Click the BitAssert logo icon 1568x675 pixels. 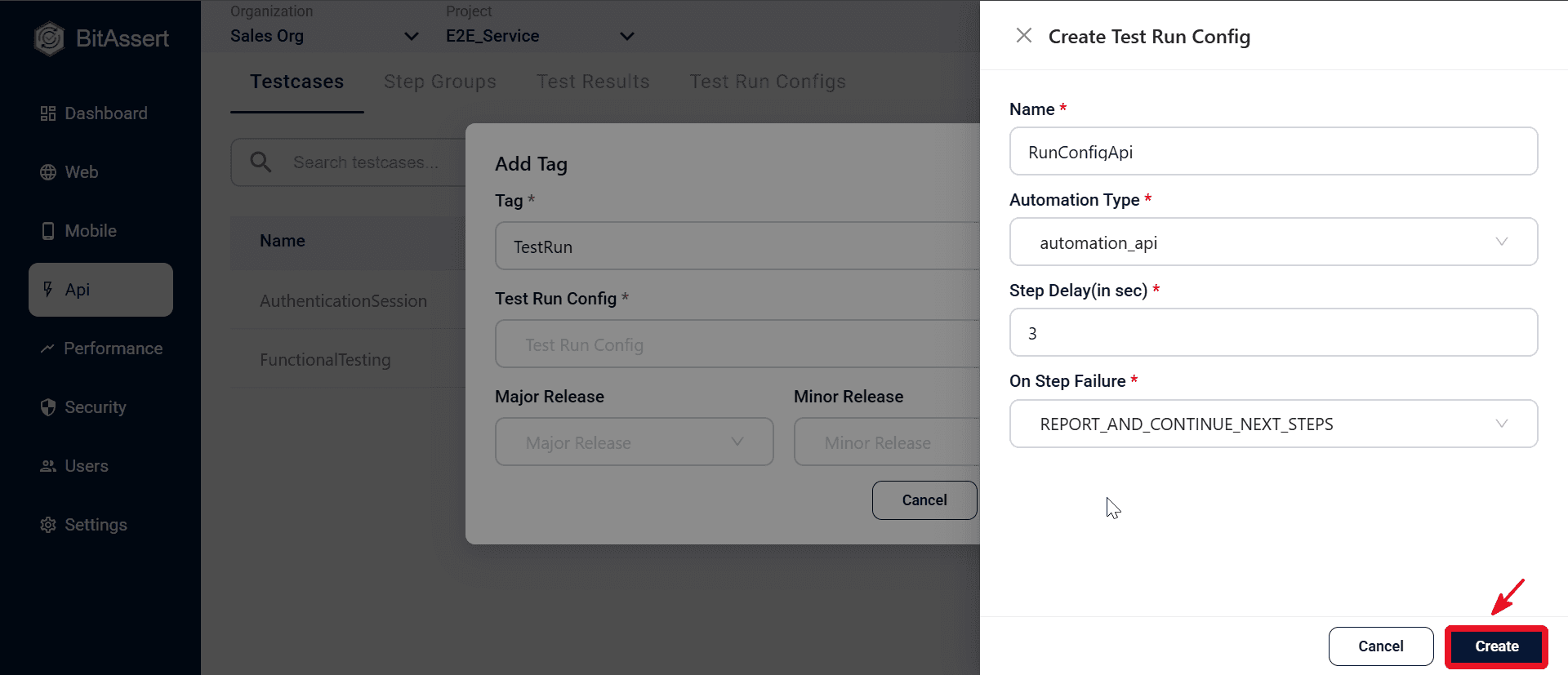click(x=49, y=38)
